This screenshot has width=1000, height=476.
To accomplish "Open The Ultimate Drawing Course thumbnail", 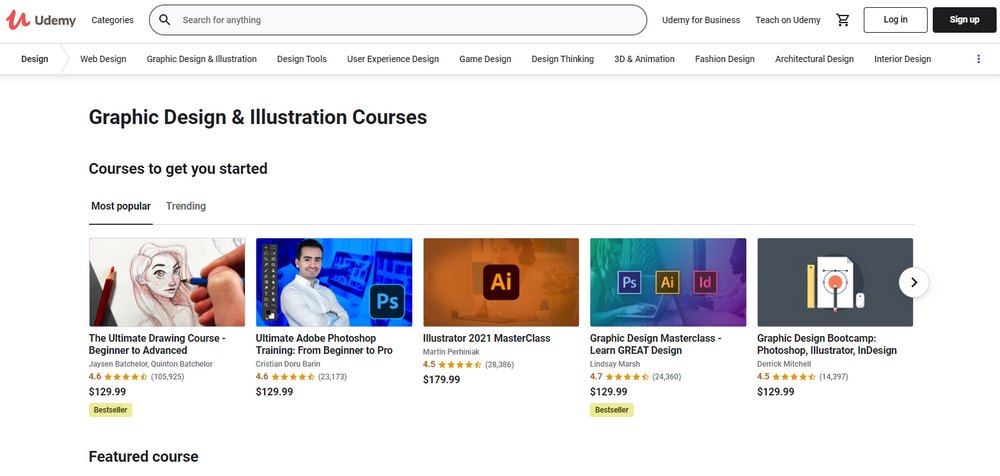I will point(167,282).
